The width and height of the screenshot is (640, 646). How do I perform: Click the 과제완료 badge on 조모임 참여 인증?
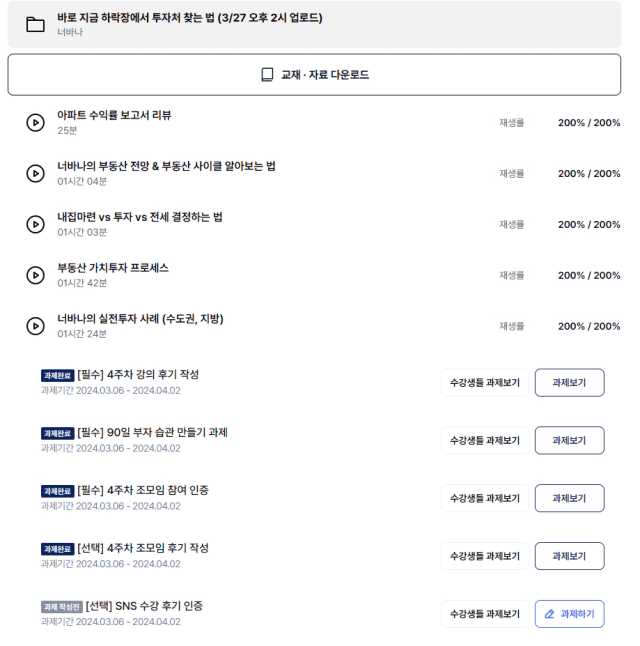pos(57,491)
